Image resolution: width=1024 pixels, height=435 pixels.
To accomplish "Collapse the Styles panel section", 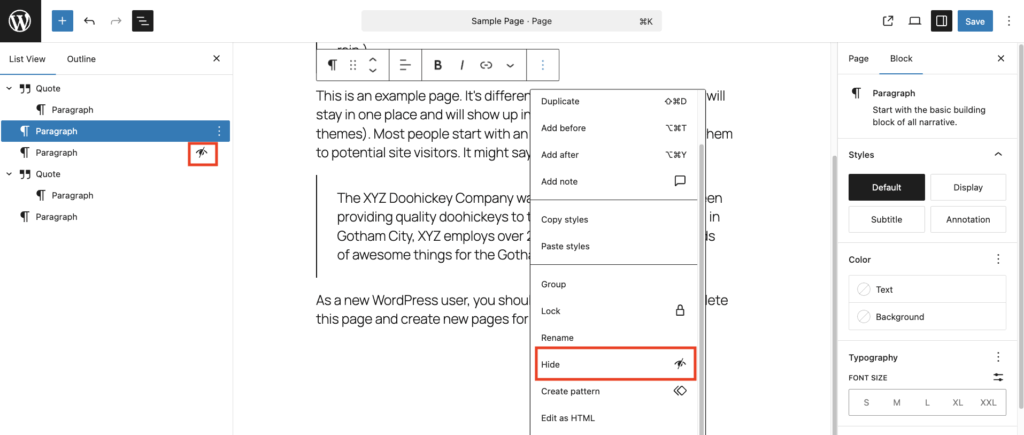I will tap(997, 154).
